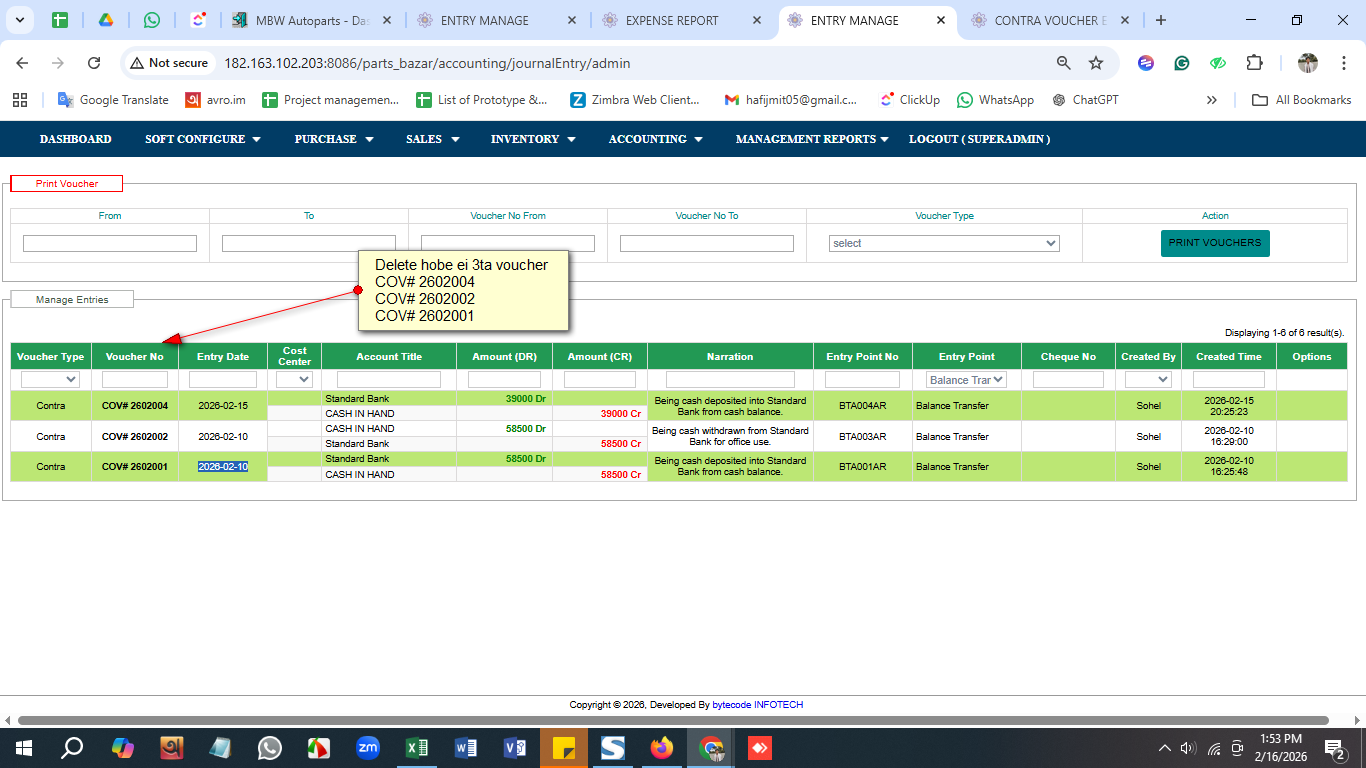Open the Created By filter dropdown
Screen dimensions: 1366x768
click(1148, 380)
